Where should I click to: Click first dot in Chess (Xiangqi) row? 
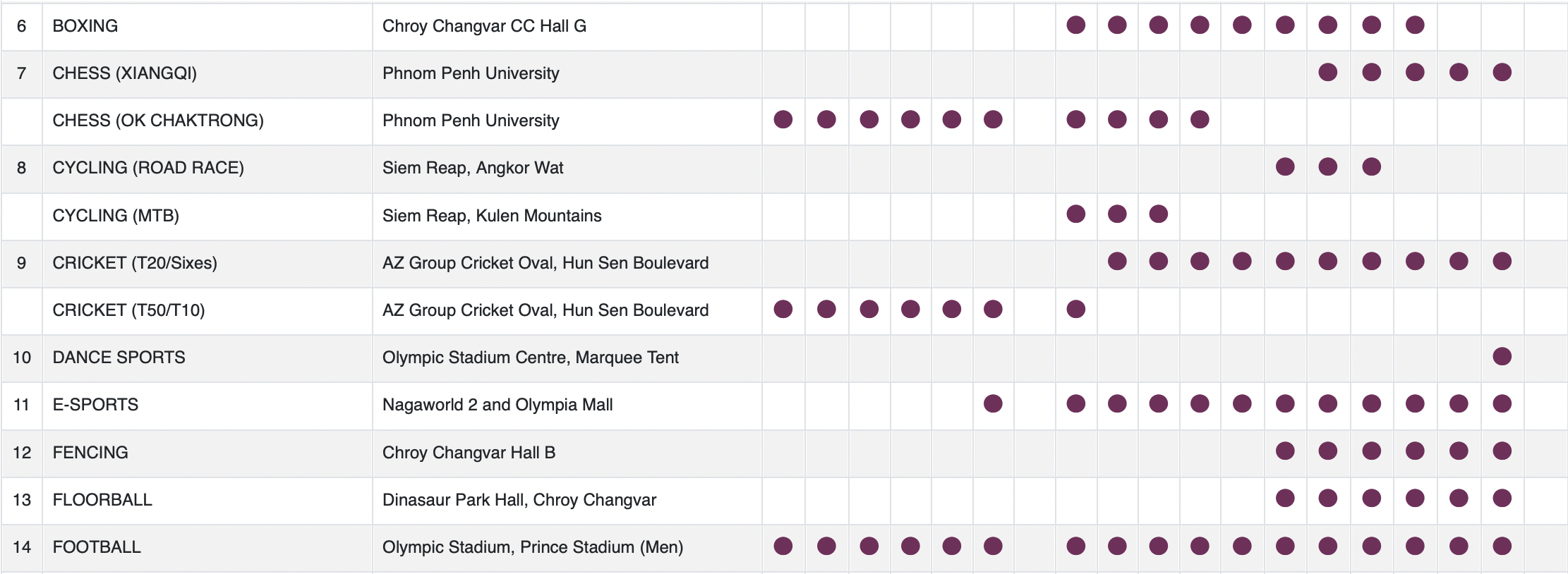tap(1327, 73)
